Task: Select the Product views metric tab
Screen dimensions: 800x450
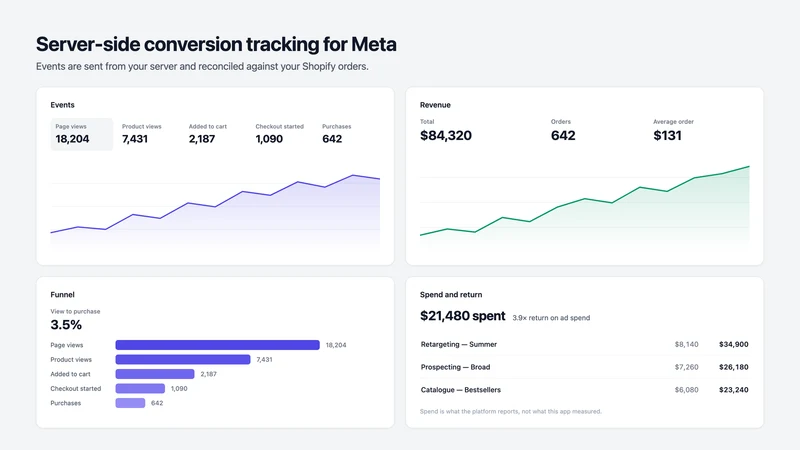Action: [148, 134]
